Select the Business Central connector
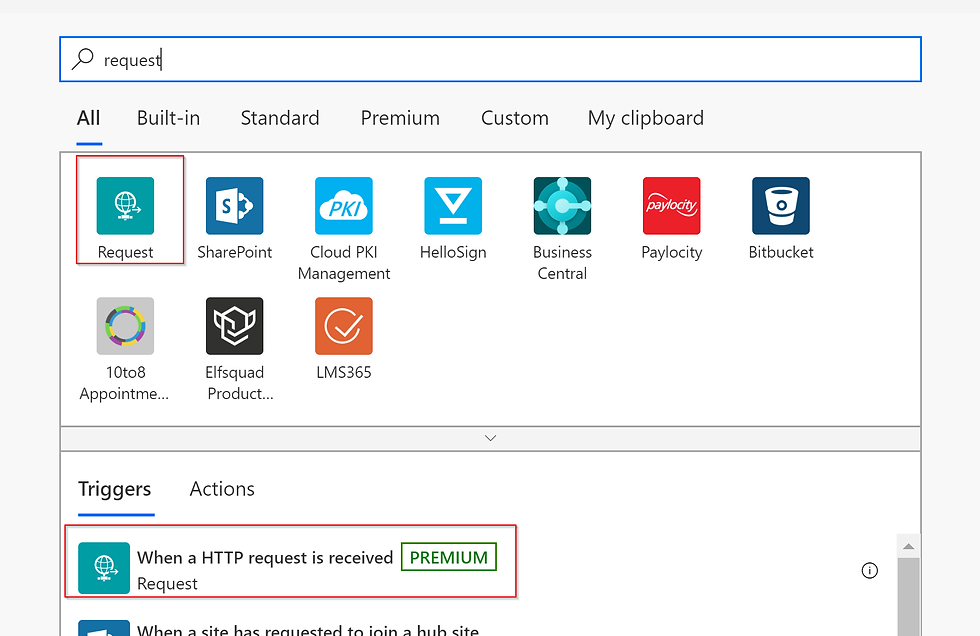The image size is (980, 636). [562, 206]
